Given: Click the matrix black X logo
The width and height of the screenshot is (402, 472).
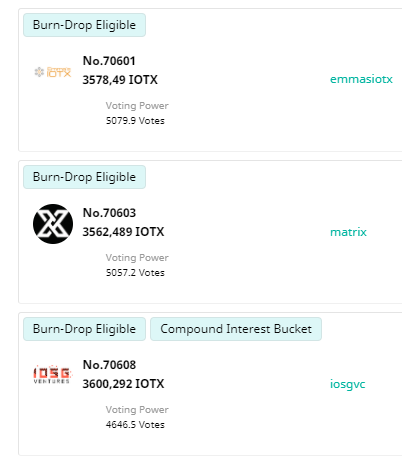Looking at the screenshot, I should click(53, 224).
